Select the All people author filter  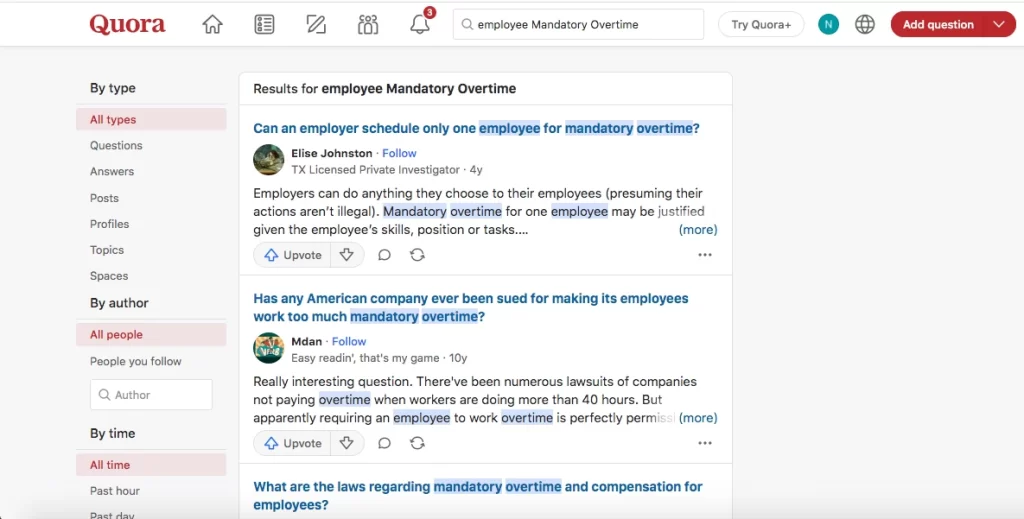coord(151,334)
